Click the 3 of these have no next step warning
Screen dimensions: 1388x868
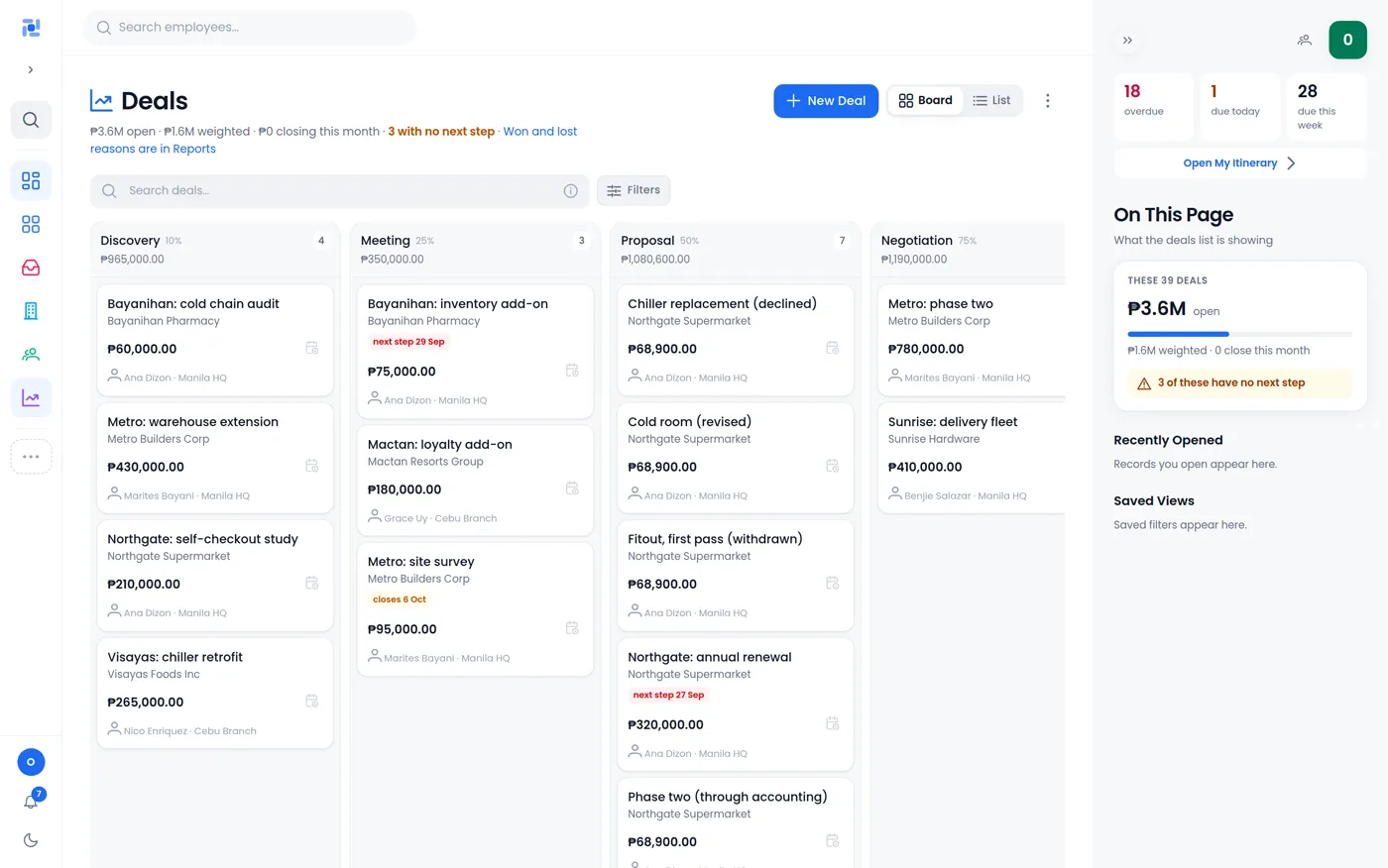[x=1240, y=383]
